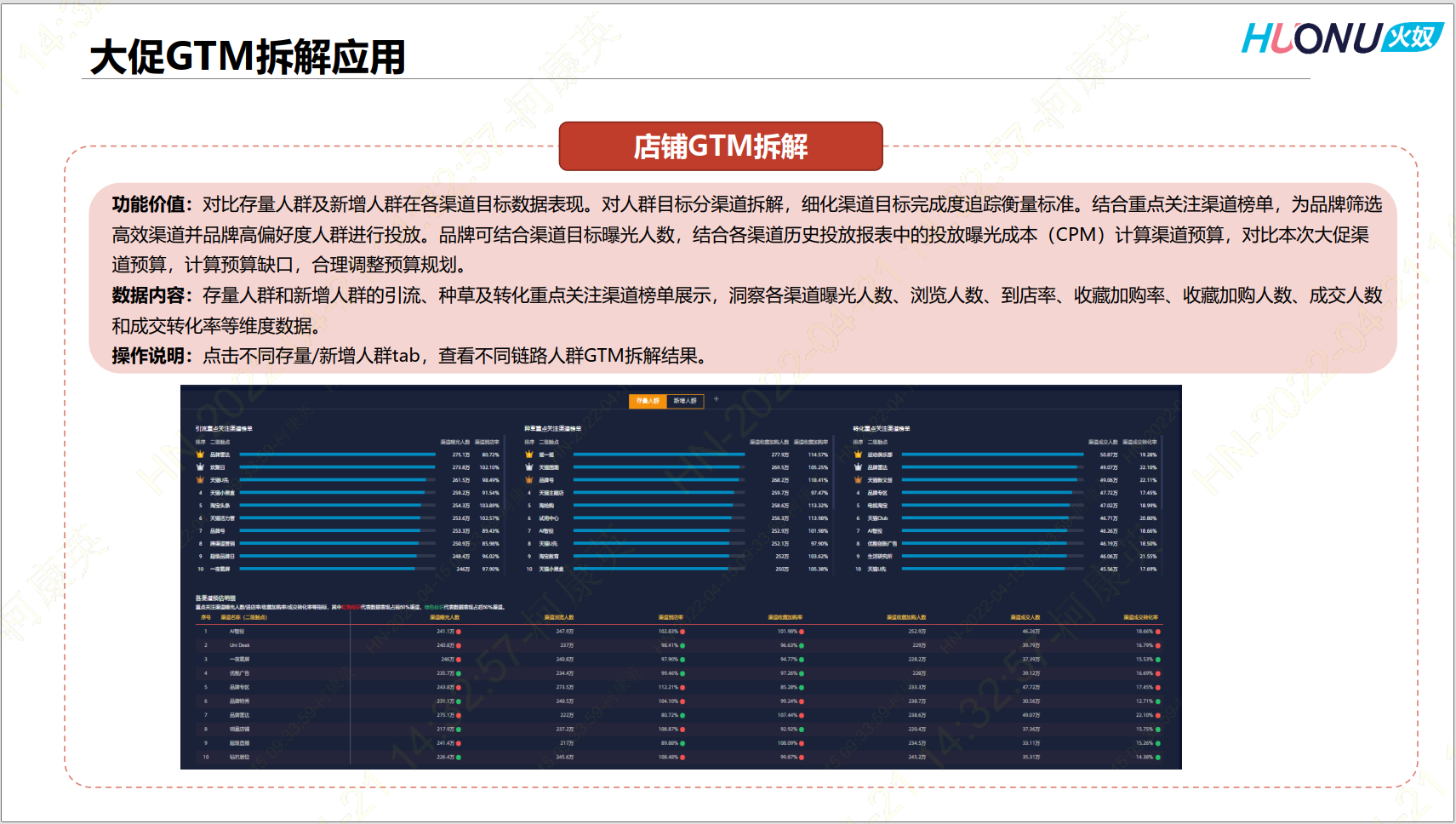Click the 50.87万 value in 转化 list
Screen dimensions: 1456x824
click(1108, 455)
